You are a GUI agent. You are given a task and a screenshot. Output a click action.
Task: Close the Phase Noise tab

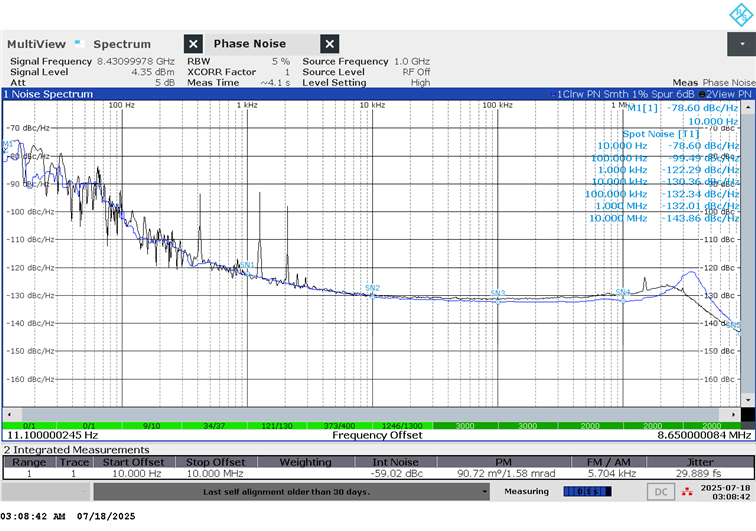click(330, 44)
